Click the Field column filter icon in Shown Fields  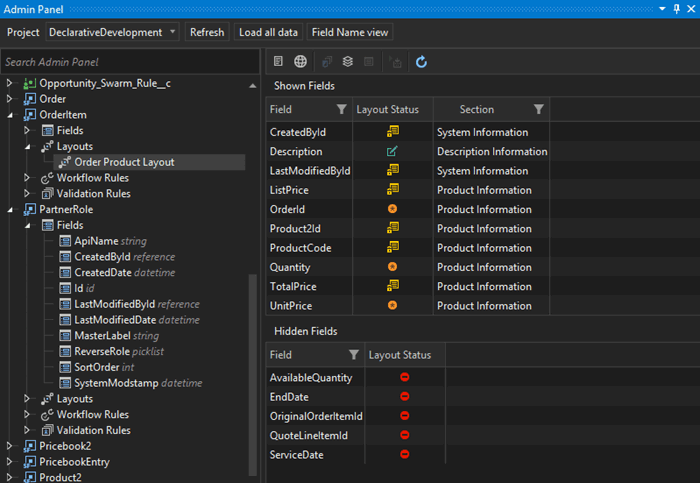(342, 109)
